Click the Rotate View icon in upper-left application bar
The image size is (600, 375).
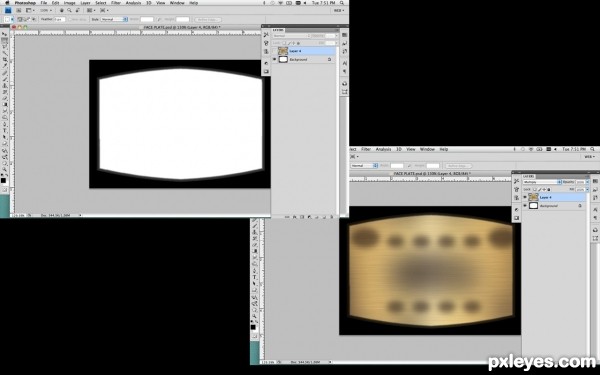pyautogui.click(x=78, y=10)
